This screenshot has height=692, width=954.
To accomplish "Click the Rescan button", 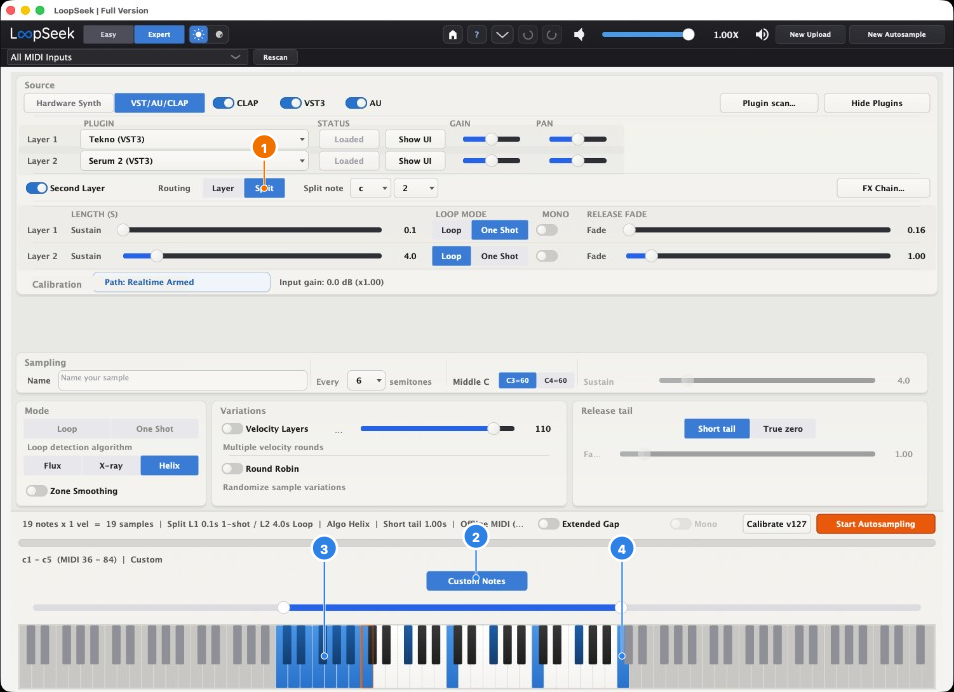I will tap(275, 57).
